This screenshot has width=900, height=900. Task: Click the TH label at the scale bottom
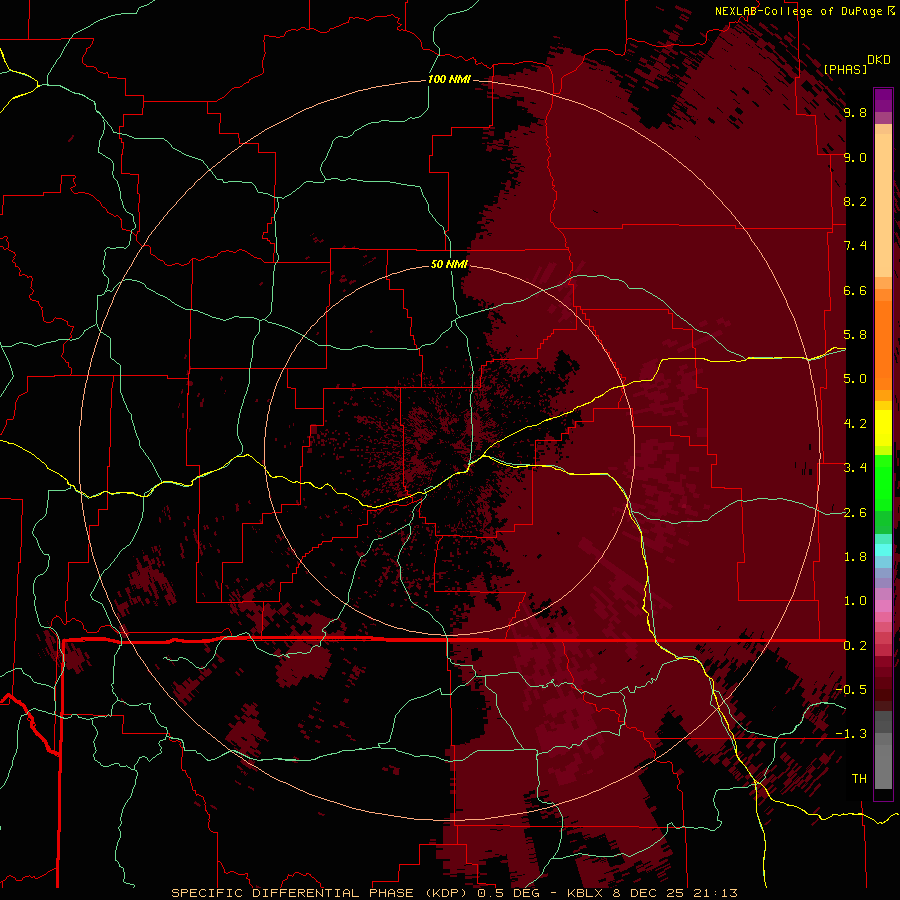[x=859, y=779]
